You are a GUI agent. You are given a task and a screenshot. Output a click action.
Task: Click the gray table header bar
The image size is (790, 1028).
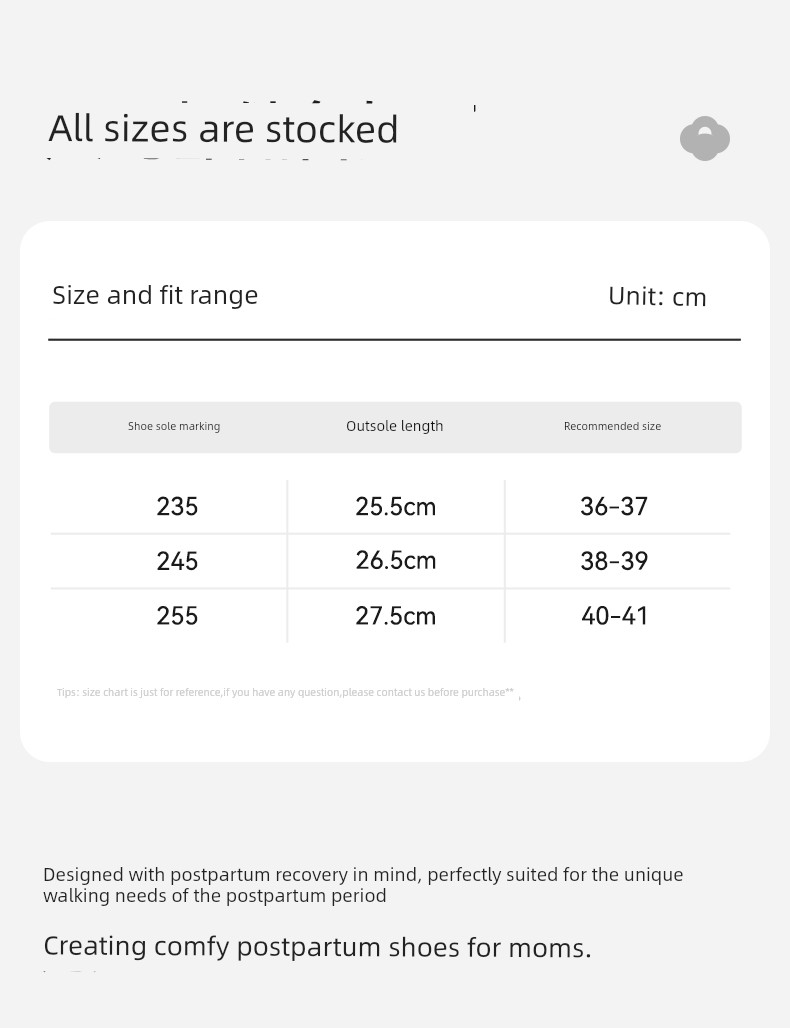[395, 427]
